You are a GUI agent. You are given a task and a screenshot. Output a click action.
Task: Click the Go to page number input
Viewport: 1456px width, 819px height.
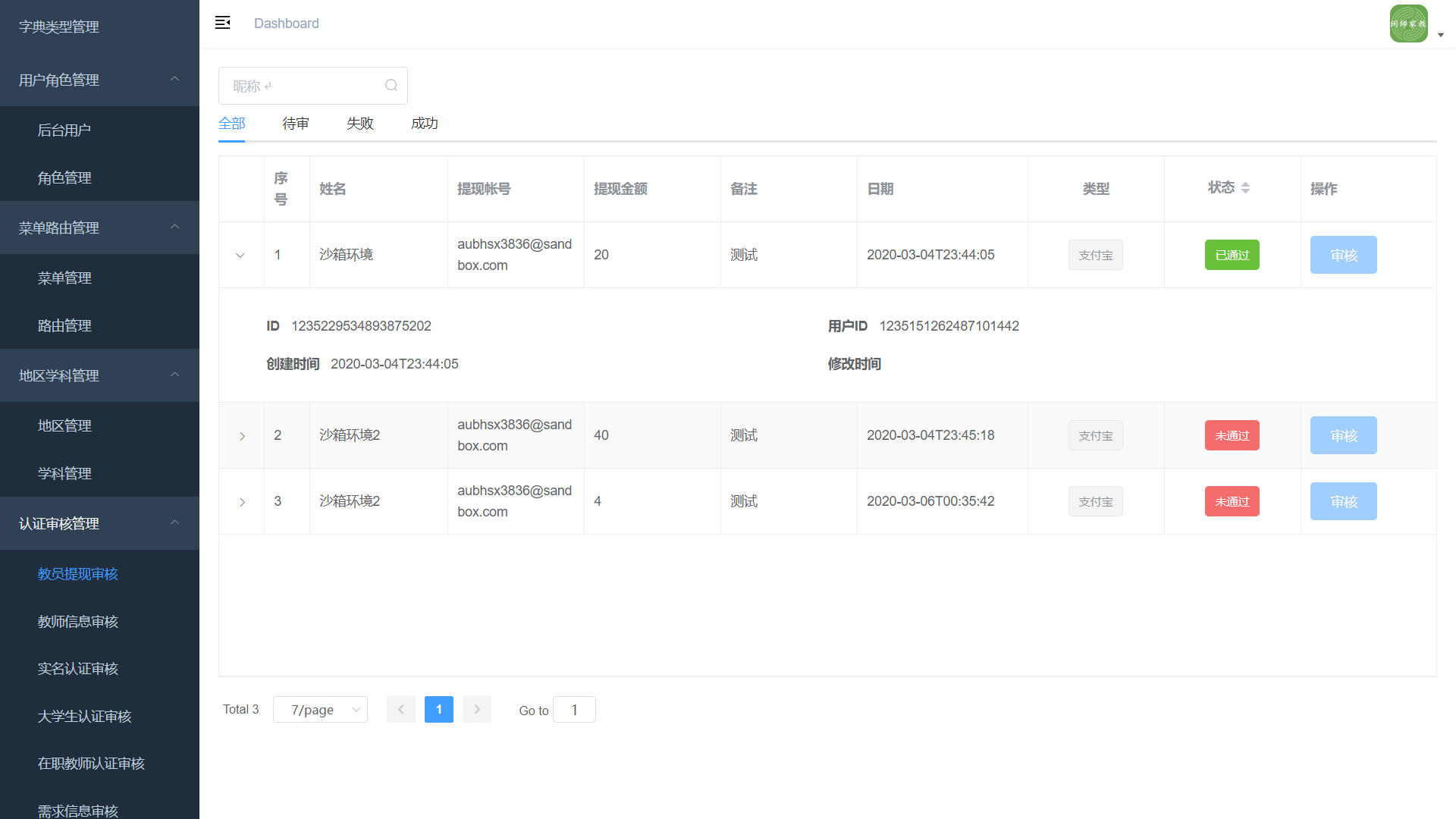pyautogui.click(x=574, y=710)
